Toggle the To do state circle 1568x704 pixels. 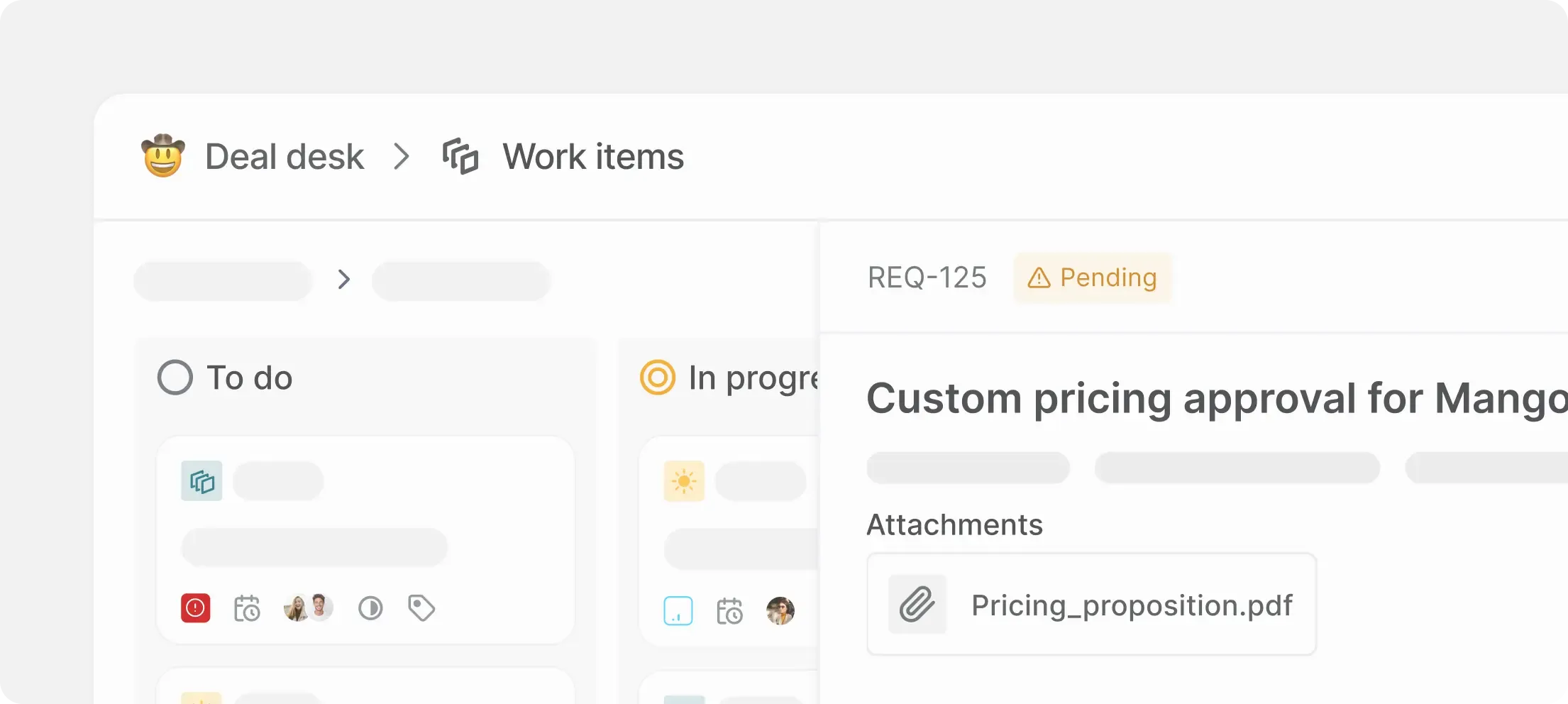(x=175, y=378)
